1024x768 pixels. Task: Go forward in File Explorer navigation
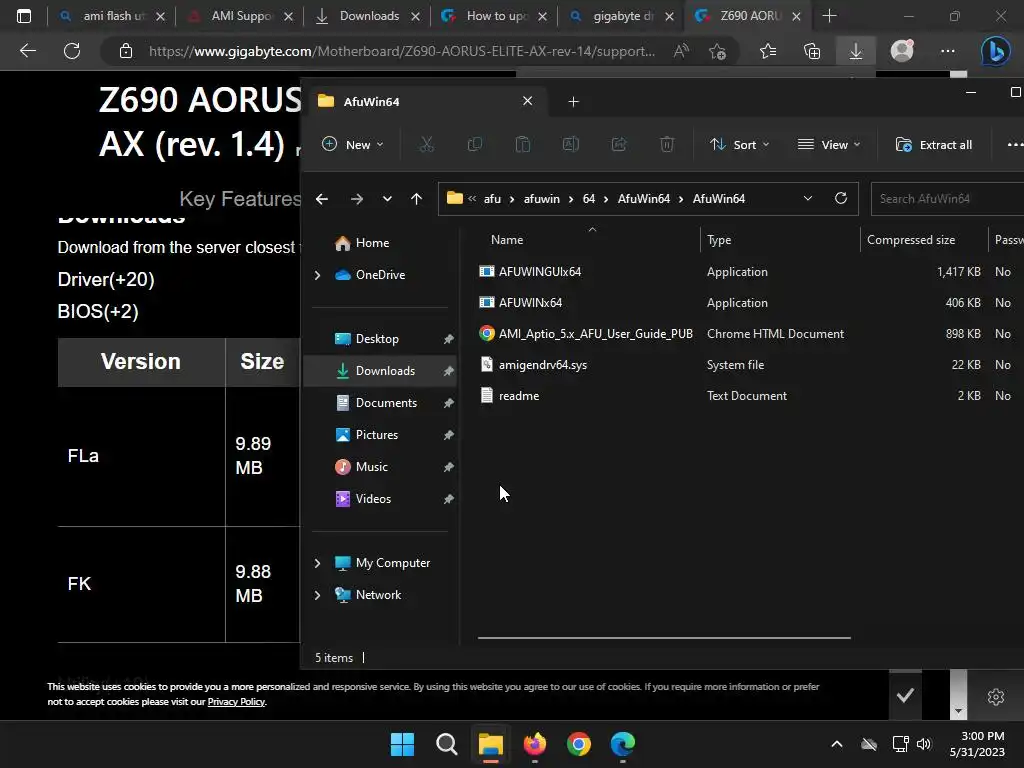click(x=357, y=199)
